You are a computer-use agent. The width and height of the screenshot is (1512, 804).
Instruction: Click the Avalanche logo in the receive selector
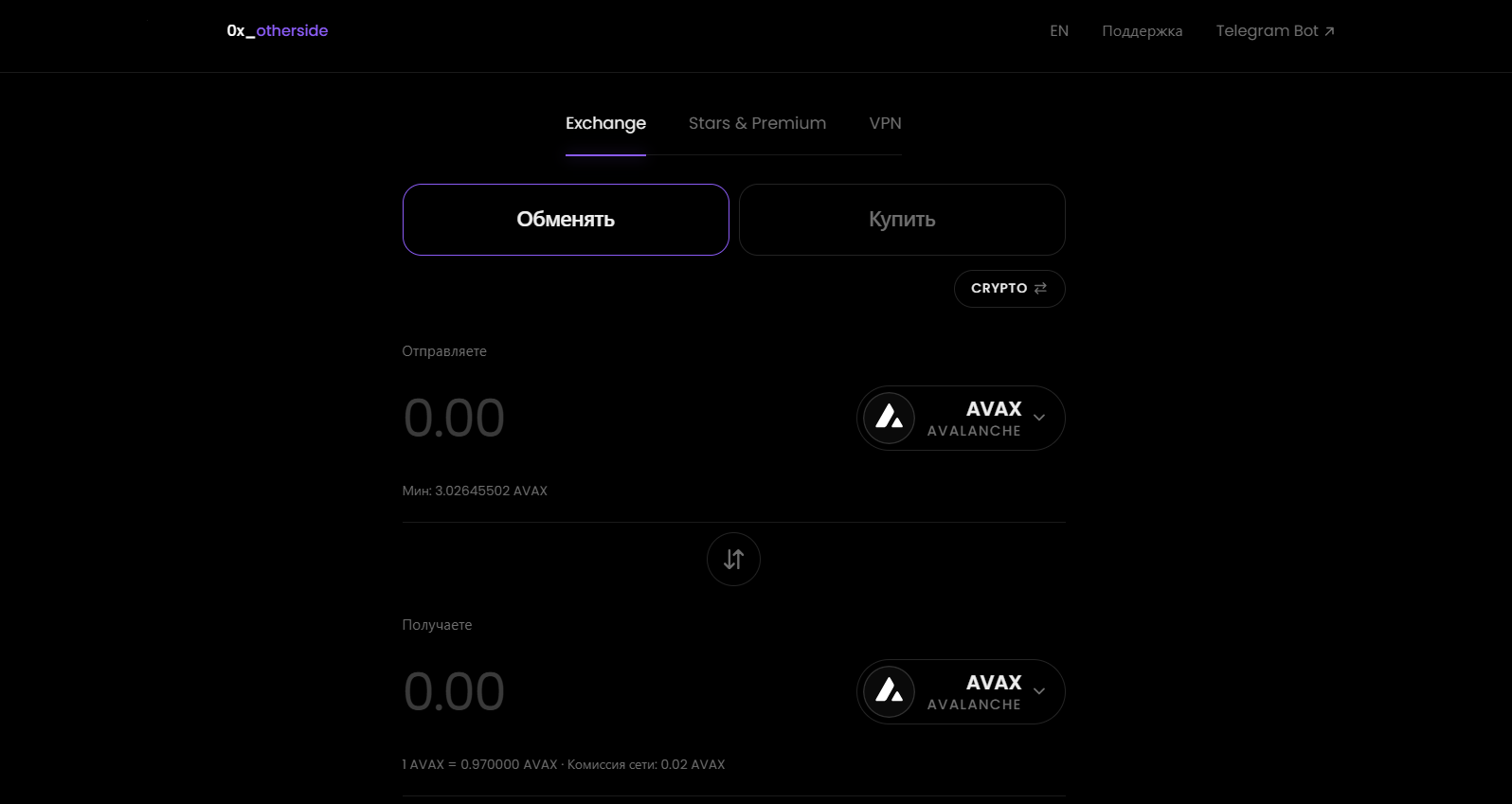[x=889, y=691]
